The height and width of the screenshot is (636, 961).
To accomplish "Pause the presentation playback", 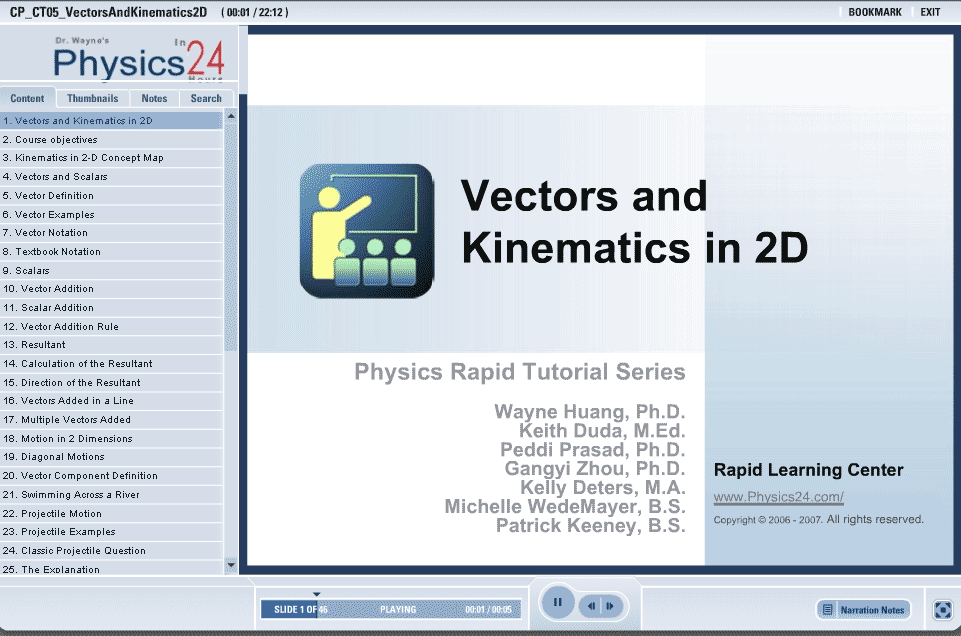I will 557,603.
